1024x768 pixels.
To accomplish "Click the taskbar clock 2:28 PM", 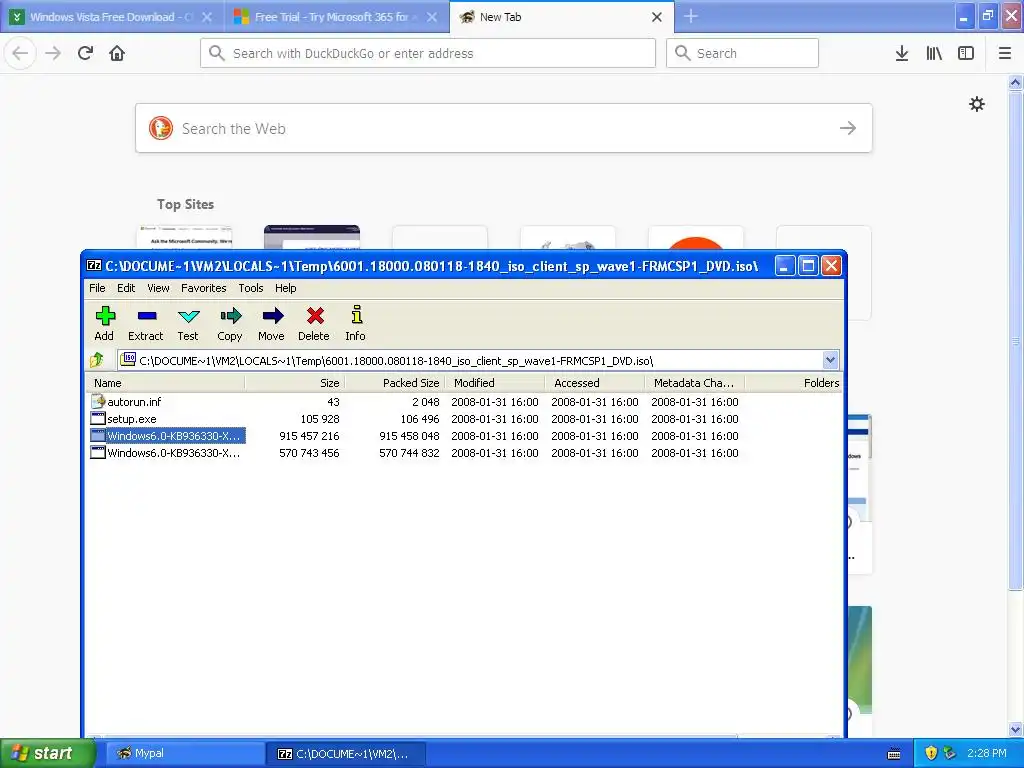I will coord(987,753).
